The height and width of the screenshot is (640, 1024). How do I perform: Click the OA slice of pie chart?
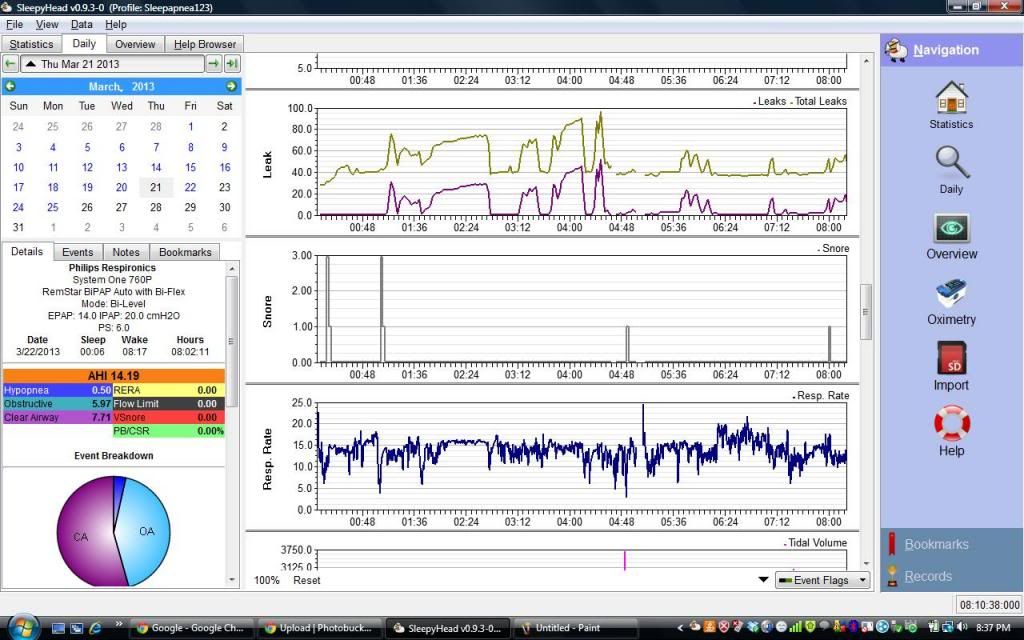pyautogui.click(x=146, y=531)
